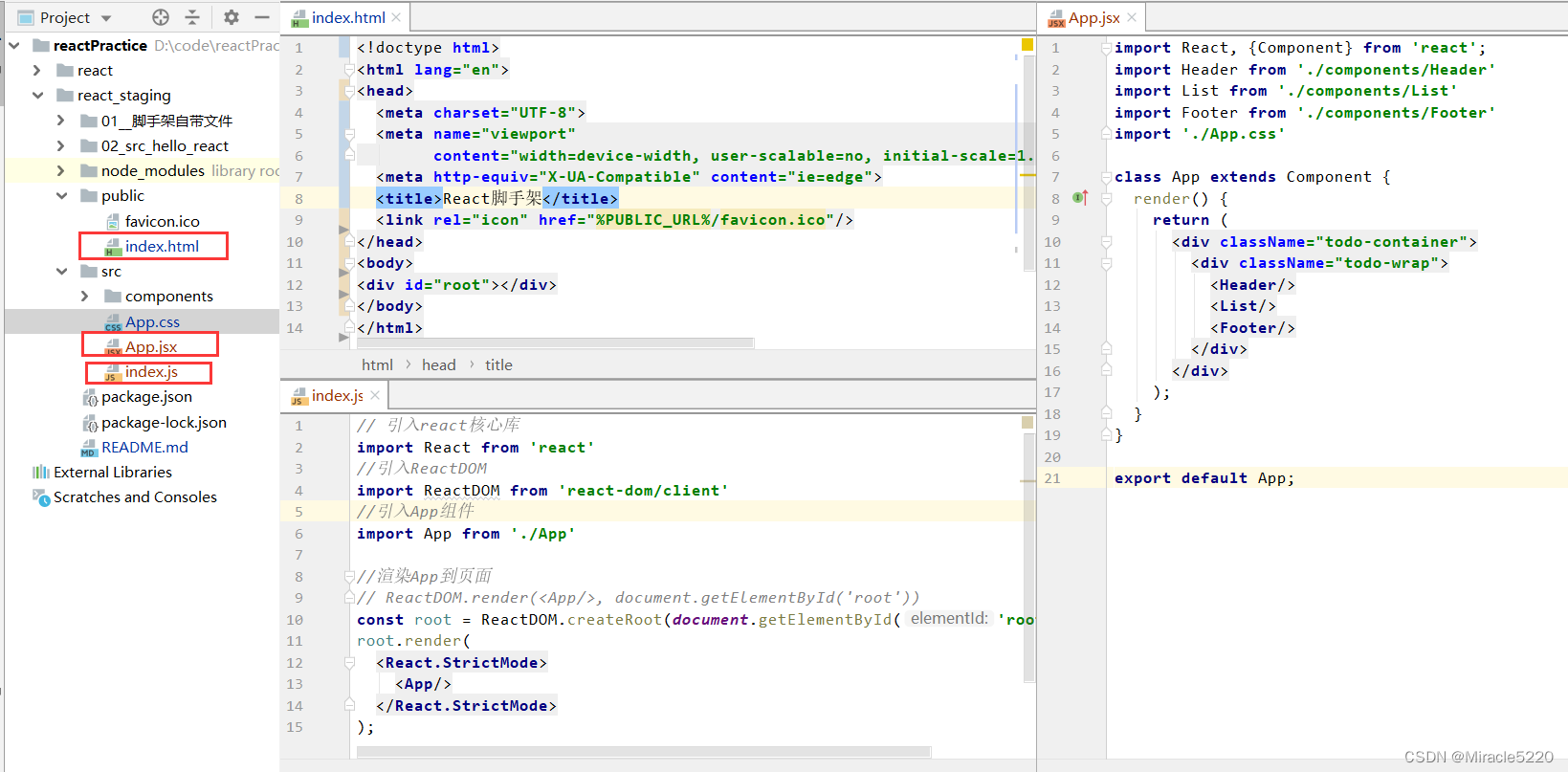Click the horizontal scrollbar of index.html editor
The width and height of the screenshot is (1568, 772).
[555, 342]
